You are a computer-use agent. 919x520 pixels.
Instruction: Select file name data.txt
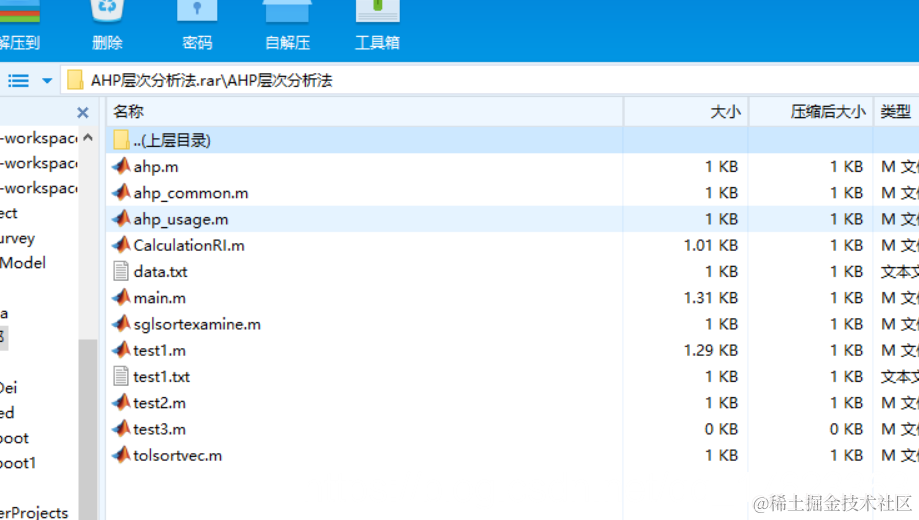tap(161, 271)
